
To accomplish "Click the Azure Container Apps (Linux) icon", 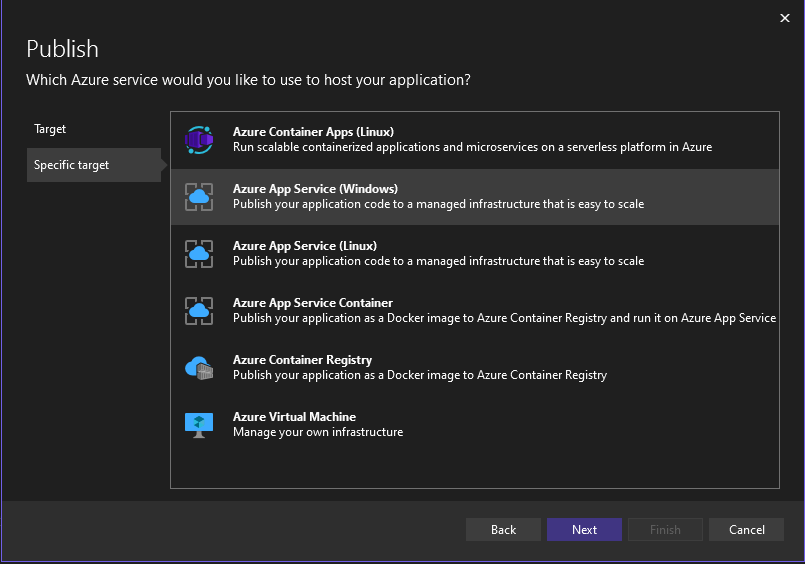I will [199, 140].
